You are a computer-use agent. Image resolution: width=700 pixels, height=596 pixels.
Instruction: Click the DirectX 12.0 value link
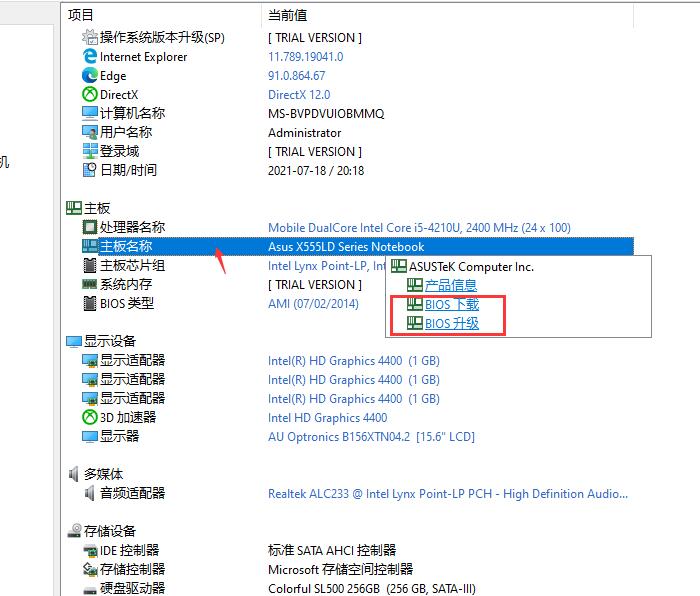[x=299, y=95]
